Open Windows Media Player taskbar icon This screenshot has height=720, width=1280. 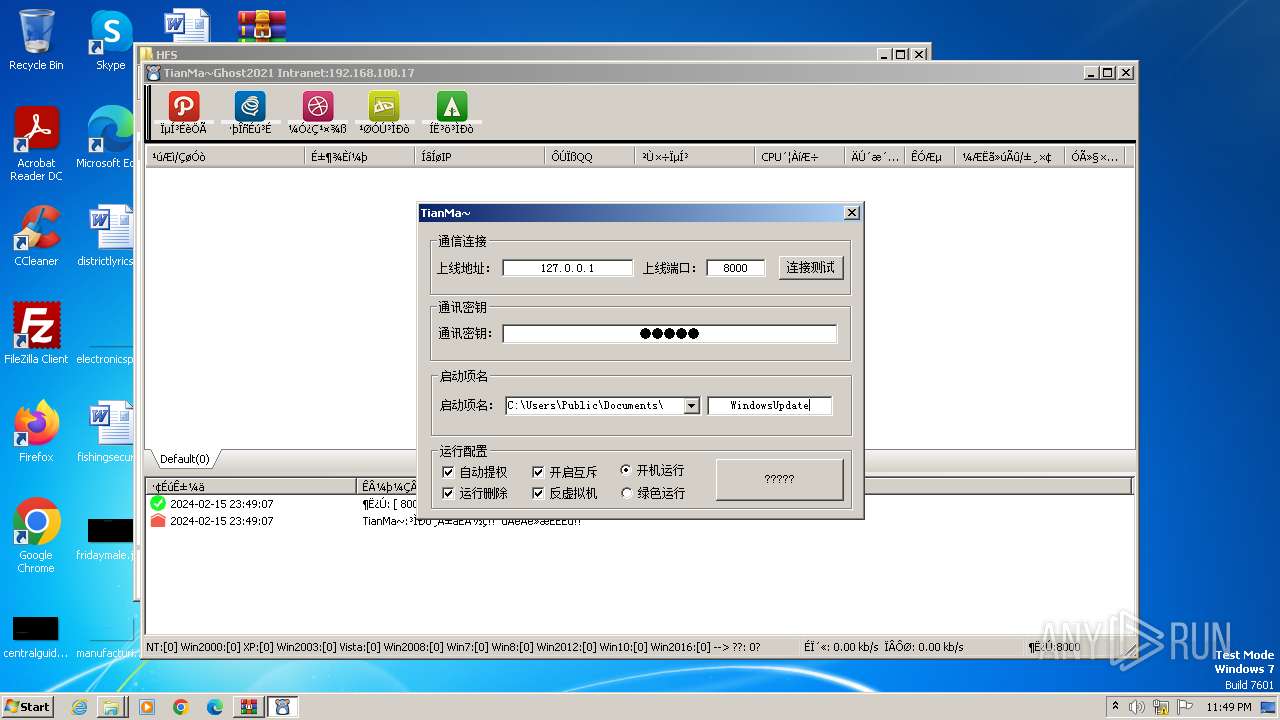(x=147, y=707)
